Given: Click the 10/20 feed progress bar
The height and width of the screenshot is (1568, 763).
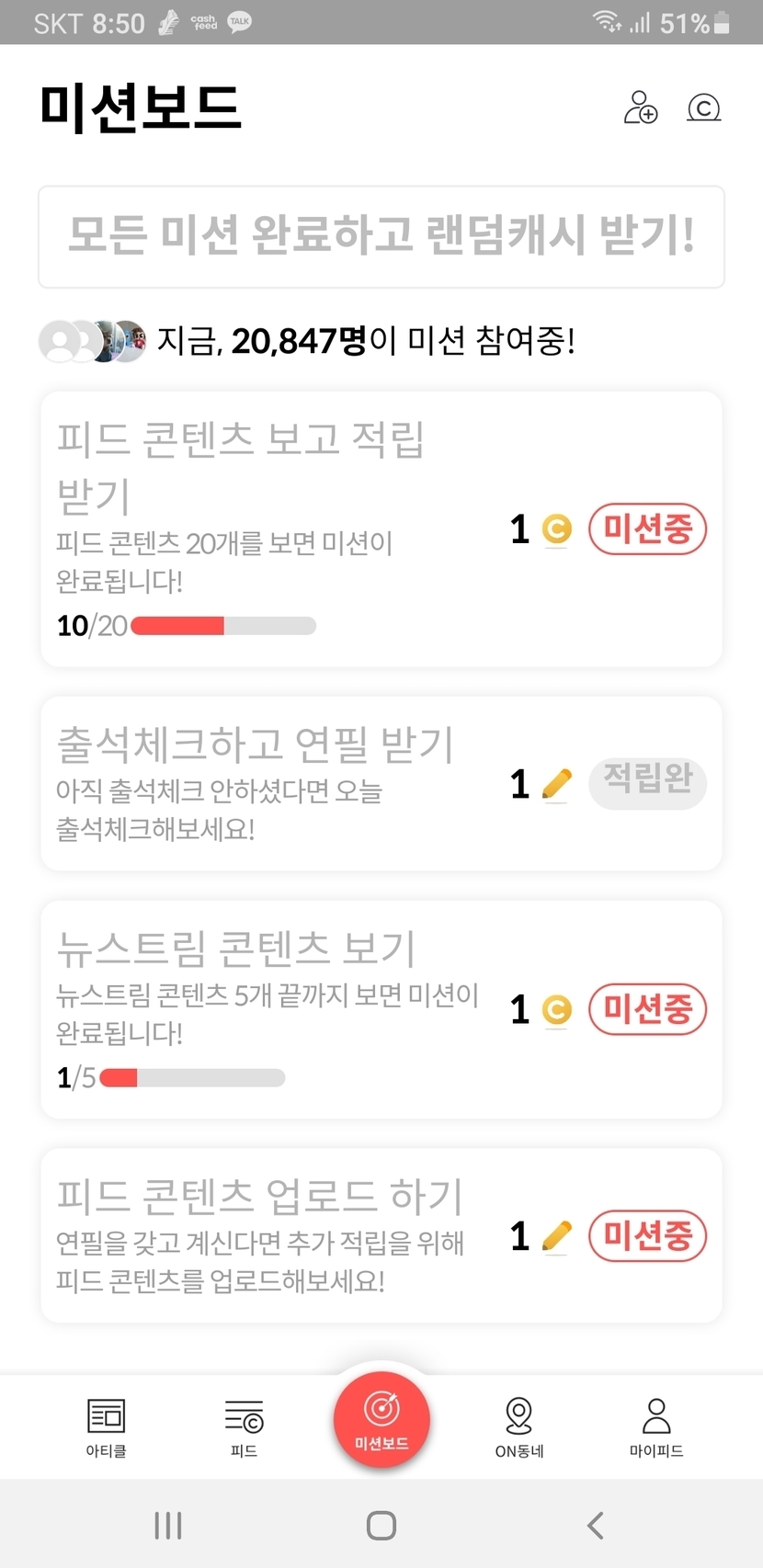Looking at the screenshot, I should pos(223,626).
